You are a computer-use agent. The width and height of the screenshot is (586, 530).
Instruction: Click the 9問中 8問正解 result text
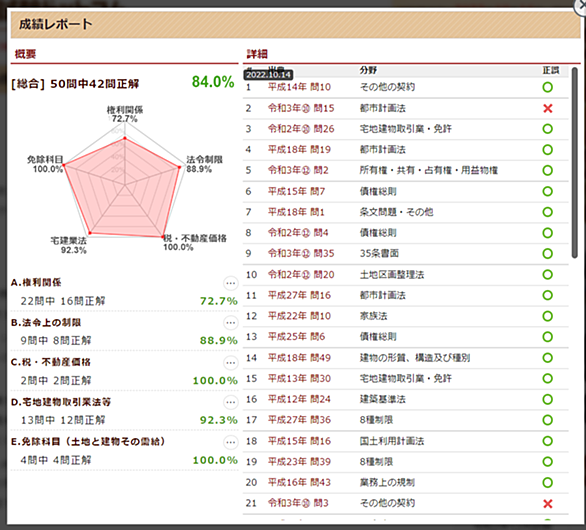click(56, 341)
